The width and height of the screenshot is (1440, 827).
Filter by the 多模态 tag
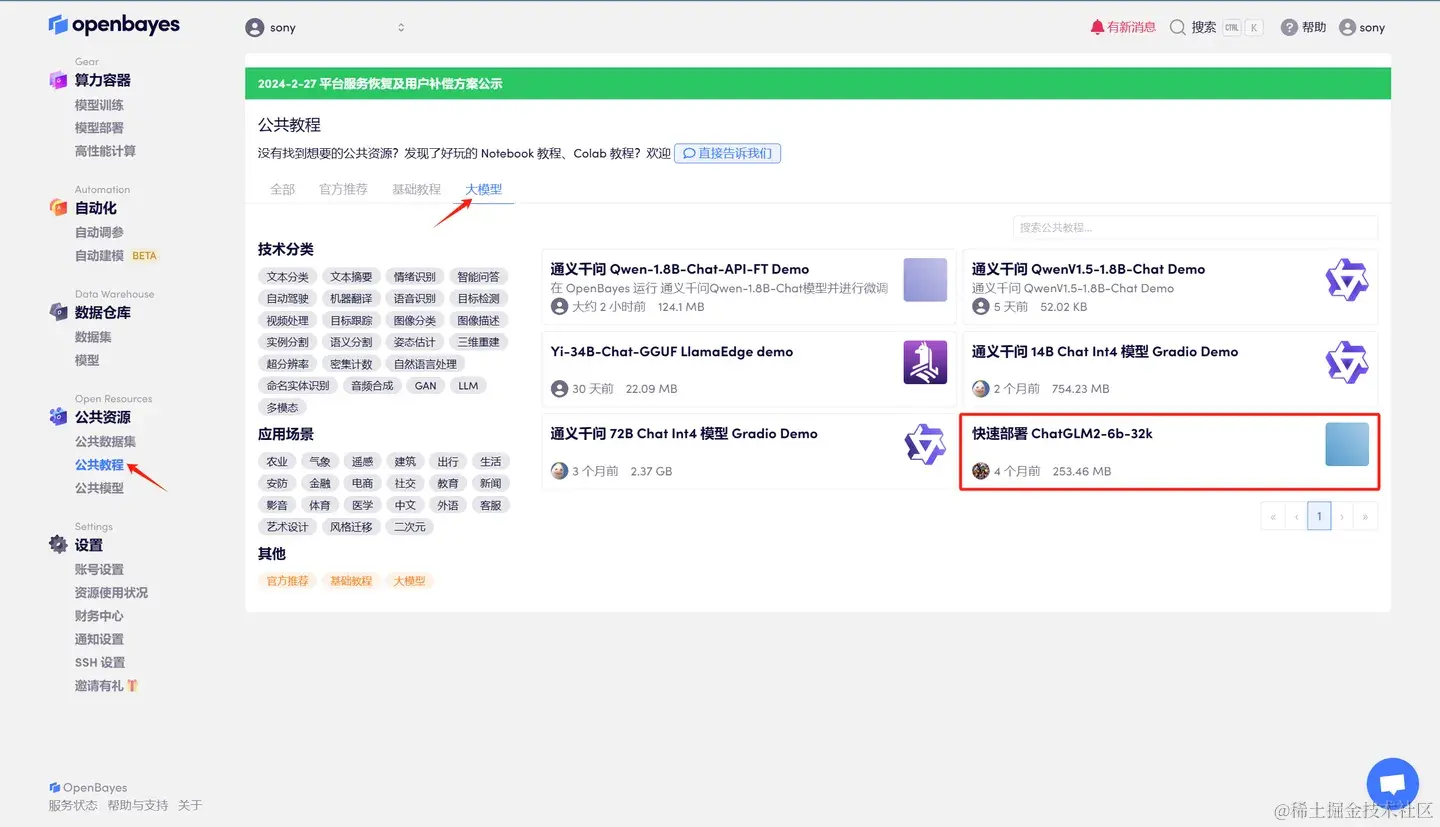(282, 408)
